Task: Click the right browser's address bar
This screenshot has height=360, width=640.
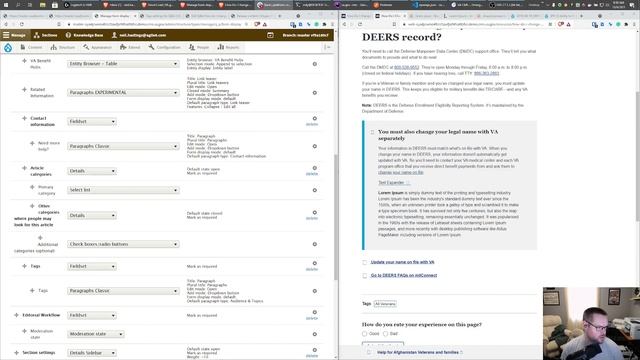Action: (x=476, y=24)
